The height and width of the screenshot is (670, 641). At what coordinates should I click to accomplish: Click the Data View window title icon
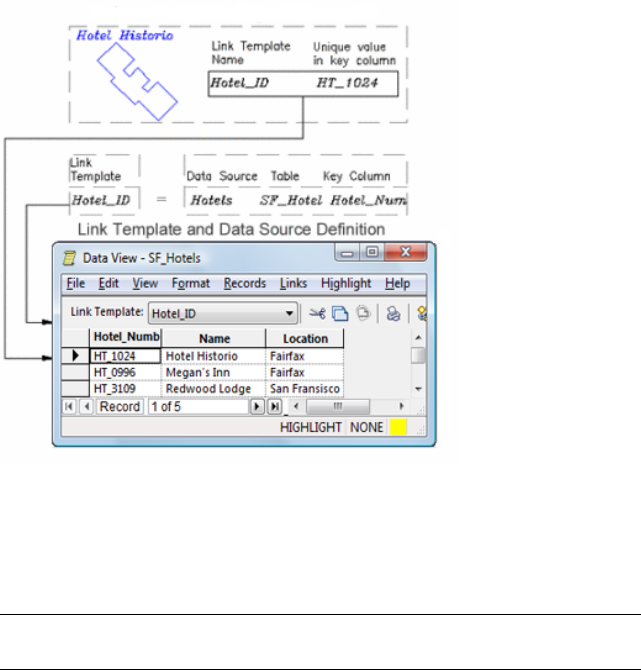tap(69, 258)
